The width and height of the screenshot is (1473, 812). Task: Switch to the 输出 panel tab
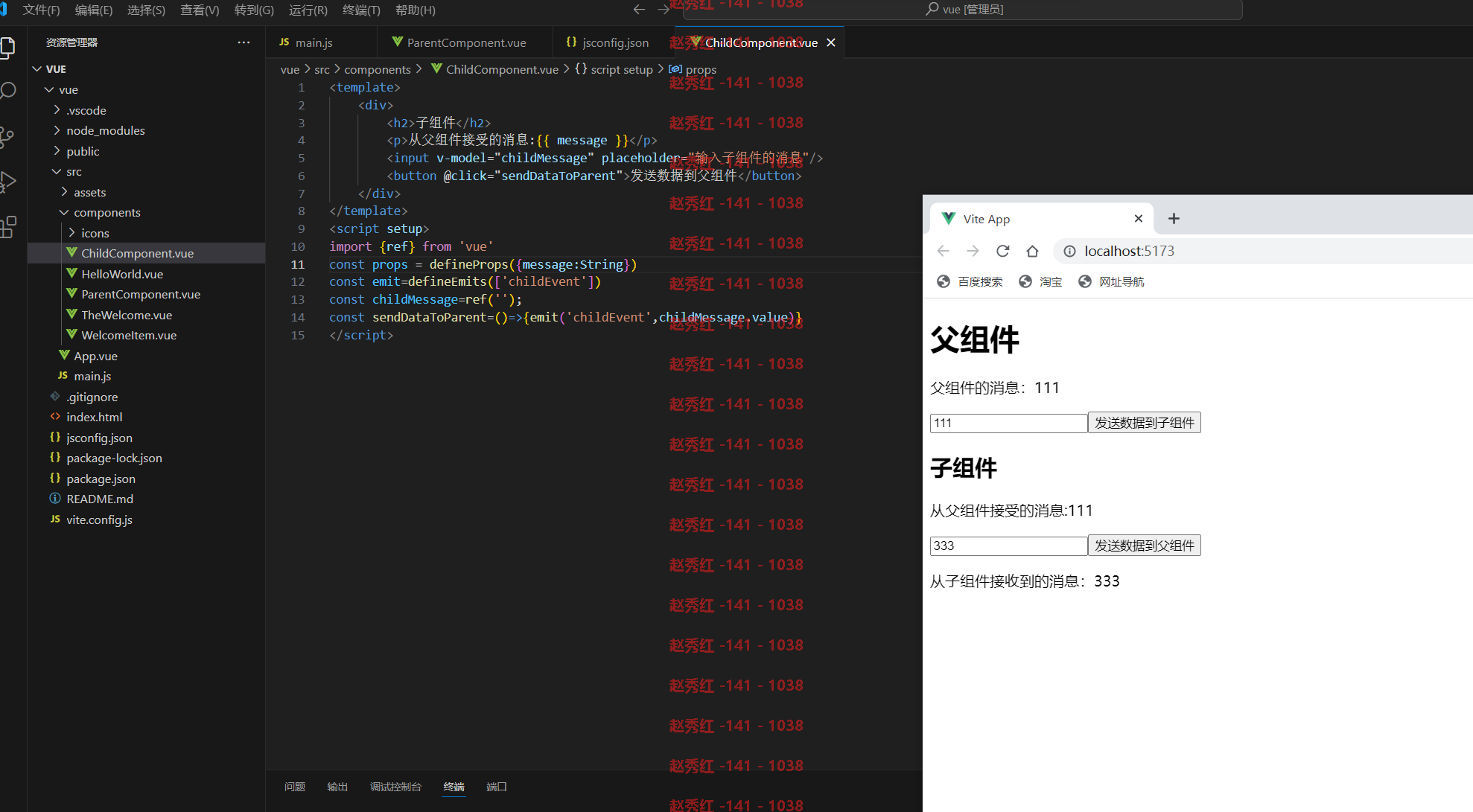[337, 787]
